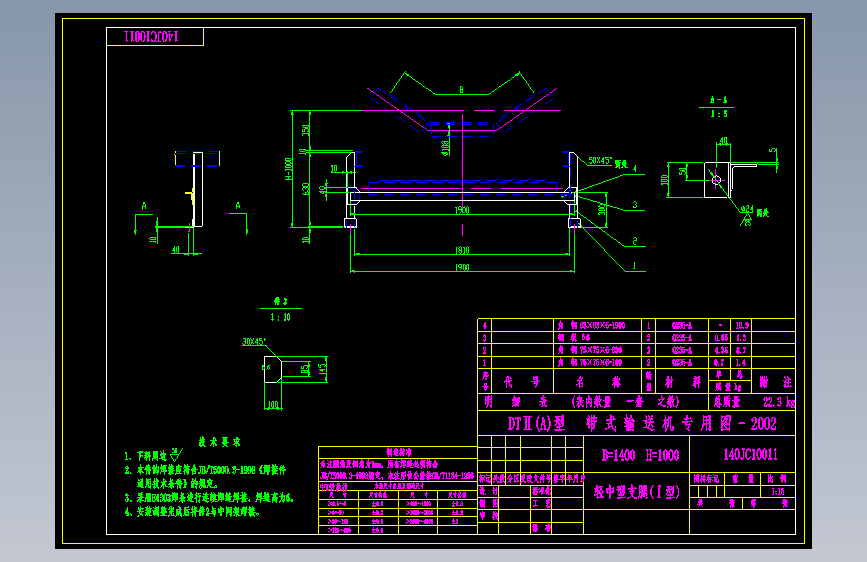Click part callout number 2 on the leader

click(635, 241)
